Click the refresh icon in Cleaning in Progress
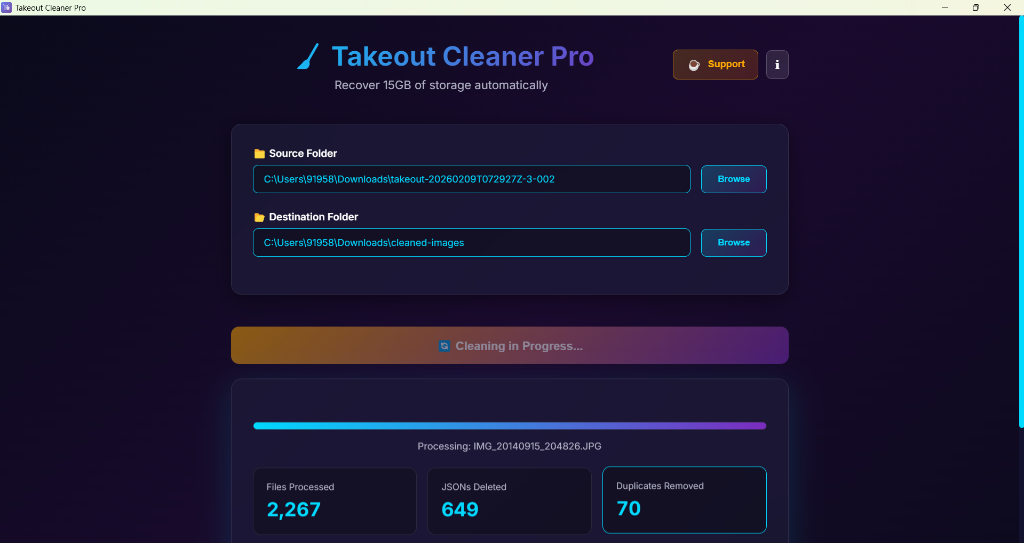Screen dimensions: 1024x543 point(444,346)
